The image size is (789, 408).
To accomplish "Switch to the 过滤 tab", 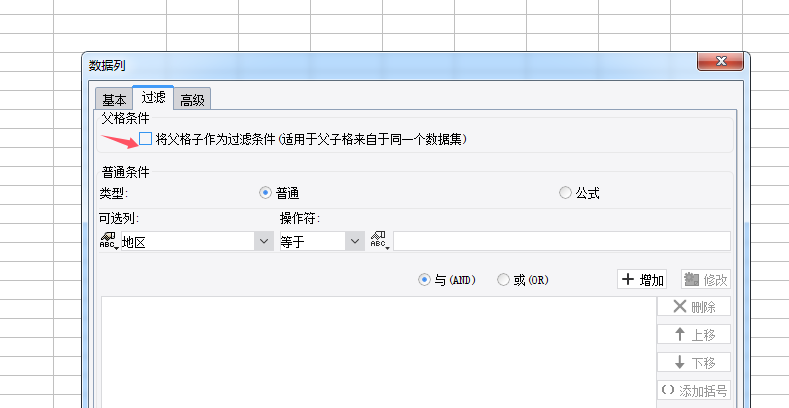I will pos(153,97).
